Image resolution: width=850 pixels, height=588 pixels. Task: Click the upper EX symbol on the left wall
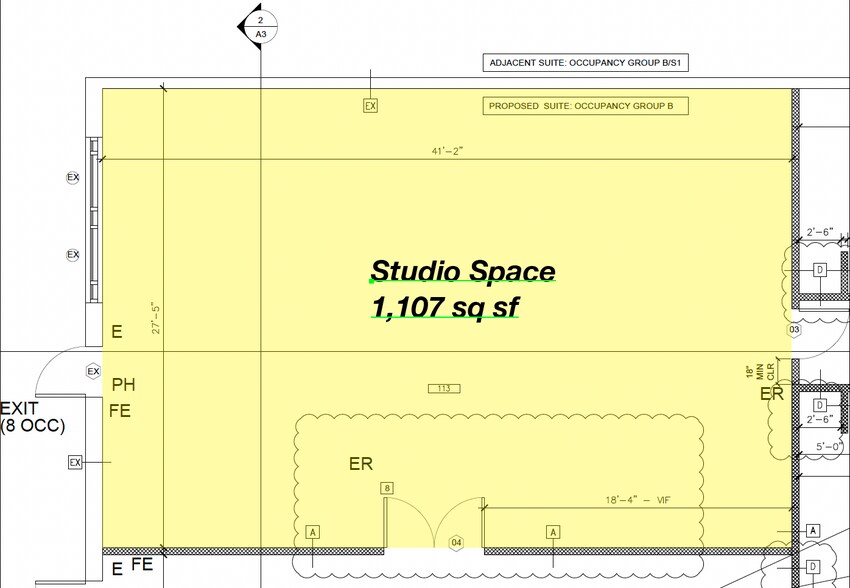[x=71, y=178]
